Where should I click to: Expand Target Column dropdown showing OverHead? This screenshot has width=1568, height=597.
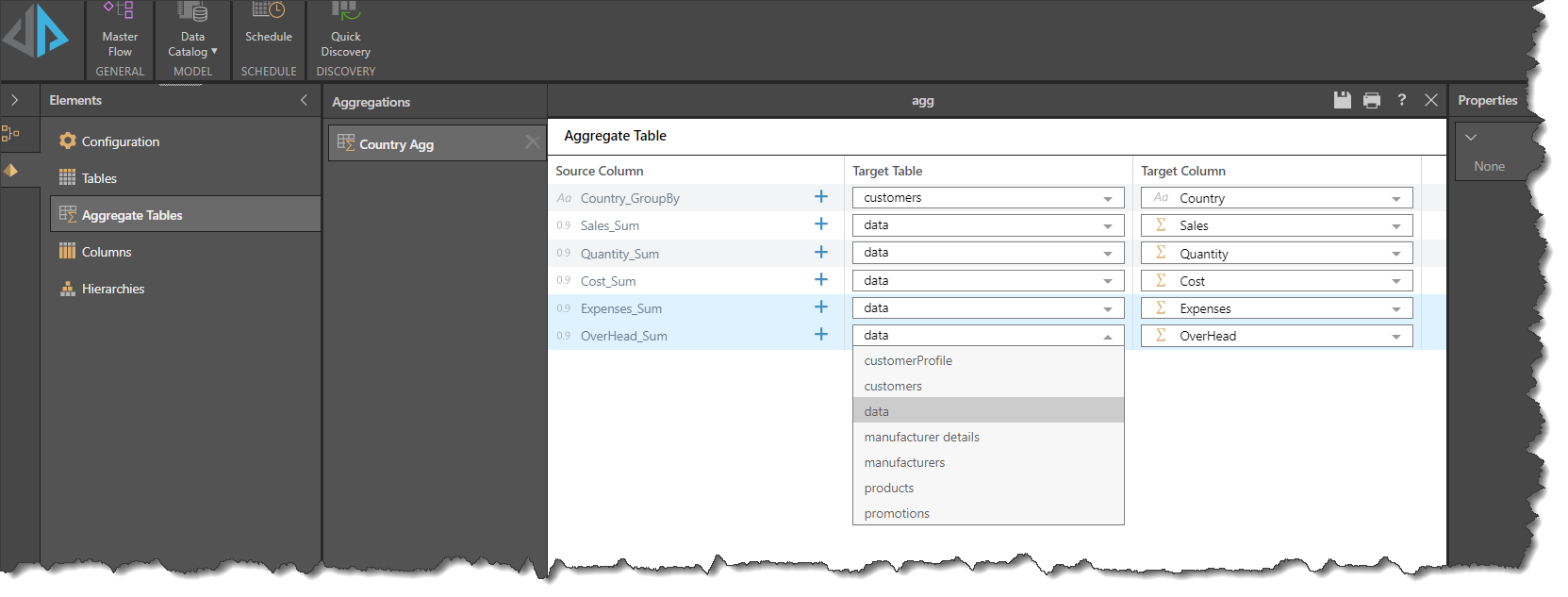[x=1395, y=337]
